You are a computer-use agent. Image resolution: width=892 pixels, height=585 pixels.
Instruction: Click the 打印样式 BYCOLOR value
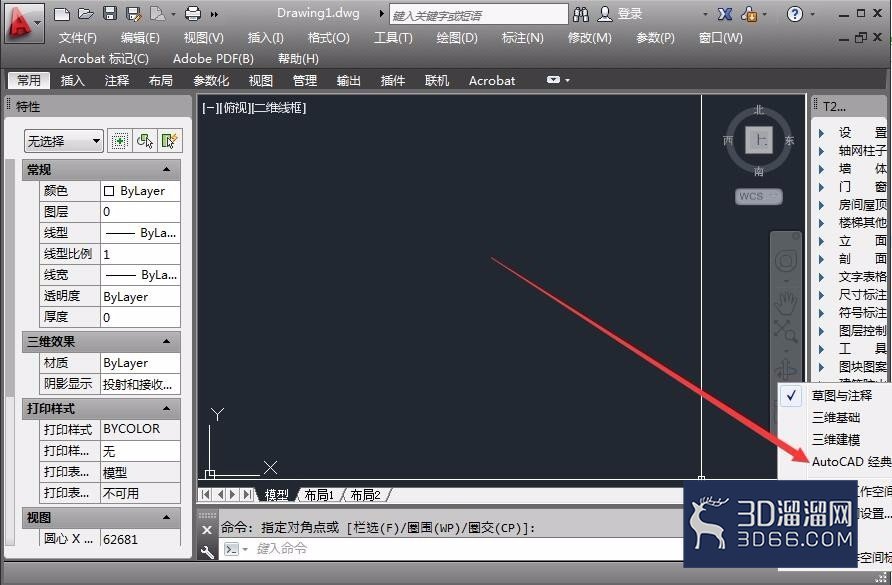[x=141, y=429]
